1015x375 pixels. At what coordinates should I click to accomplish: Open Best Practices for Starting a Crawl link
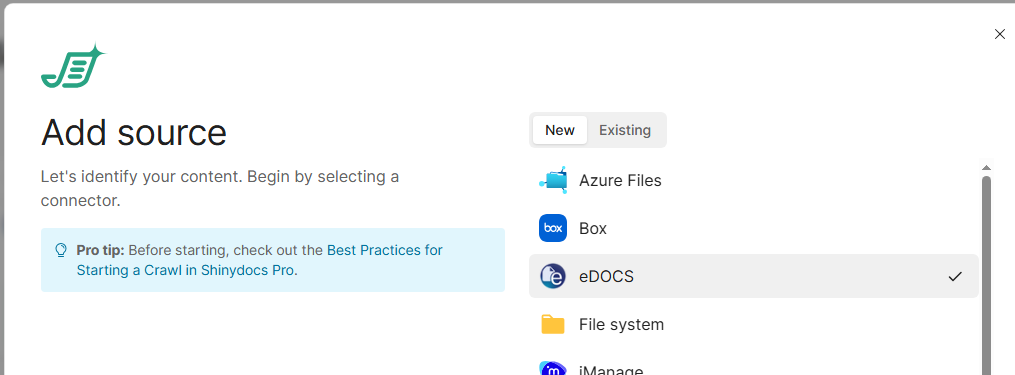tap(260, 260)
